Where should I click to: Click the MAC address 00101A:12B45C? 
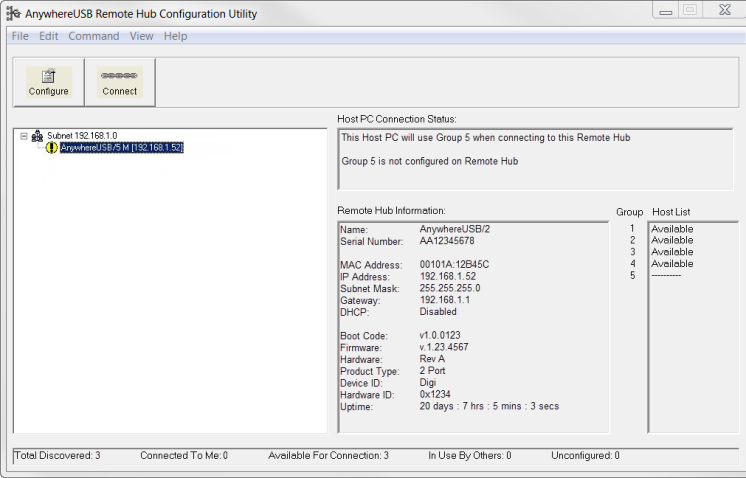(454, 264)
